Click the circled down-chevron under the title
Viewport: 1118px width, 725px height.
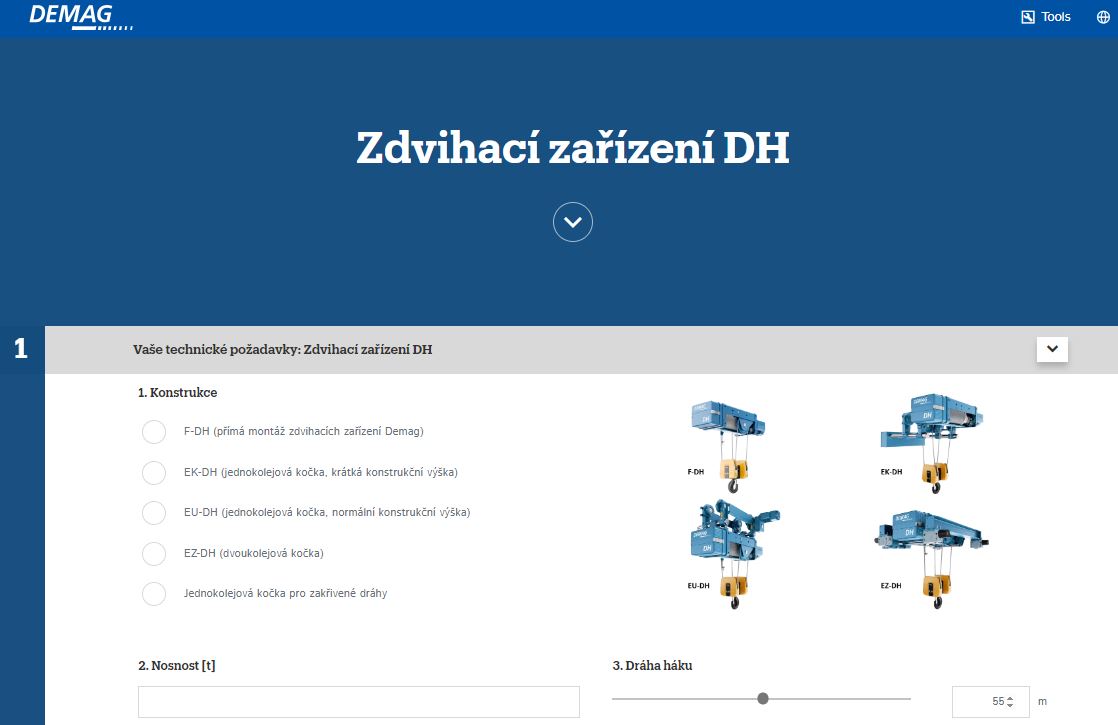point(573,222)
